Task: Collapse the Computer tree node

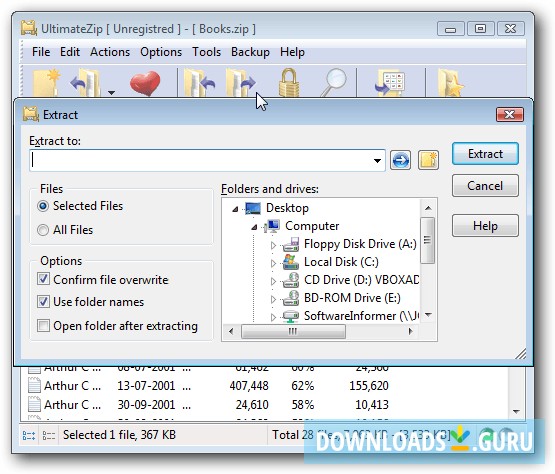Action: click(x=254, y=227)
